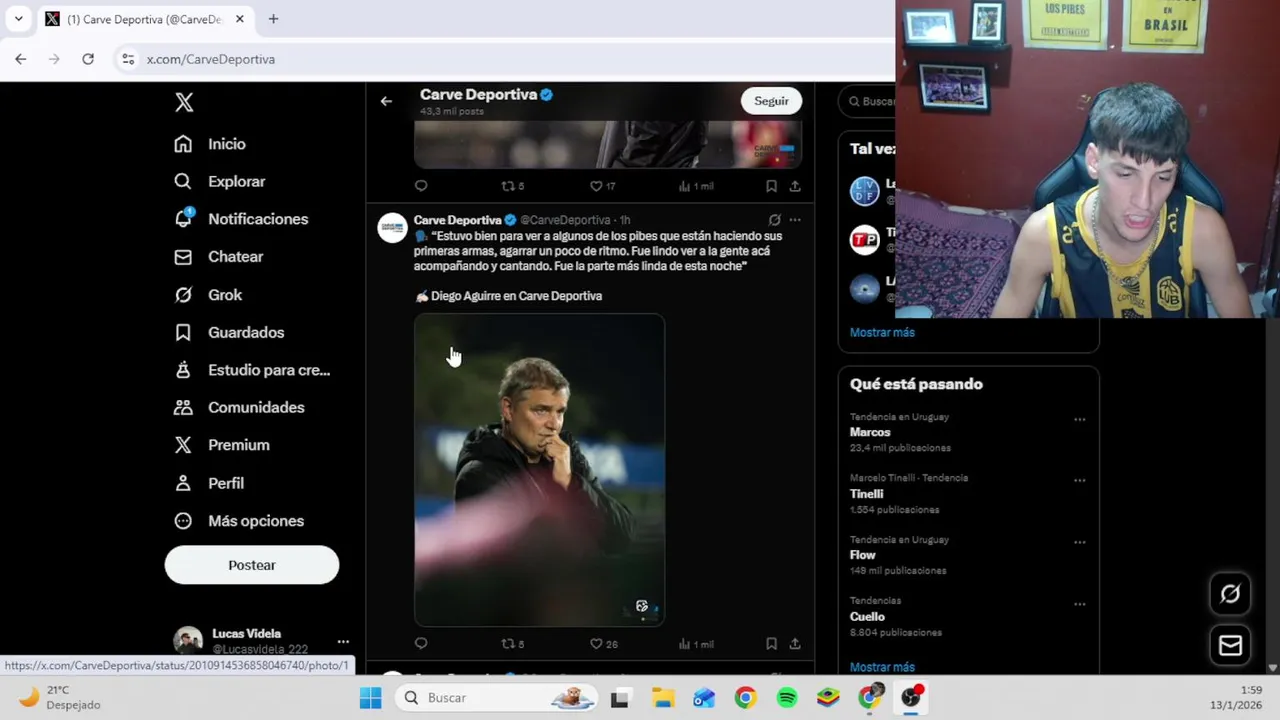Image resolution: width=1280 pixels, height=720 pixels.
Task: Click Mostrar más under suggested accounts
Action: [882, 332]
